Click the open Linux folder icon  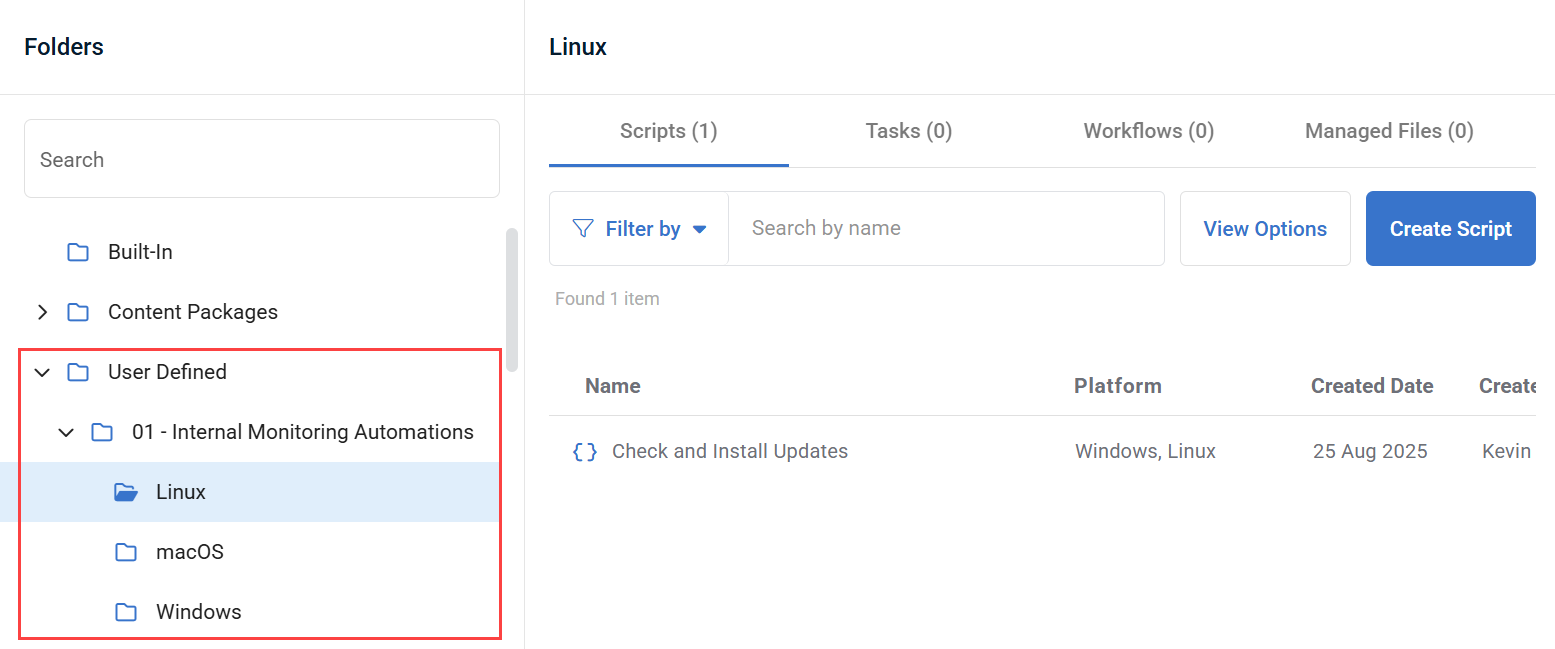point(126,492)
